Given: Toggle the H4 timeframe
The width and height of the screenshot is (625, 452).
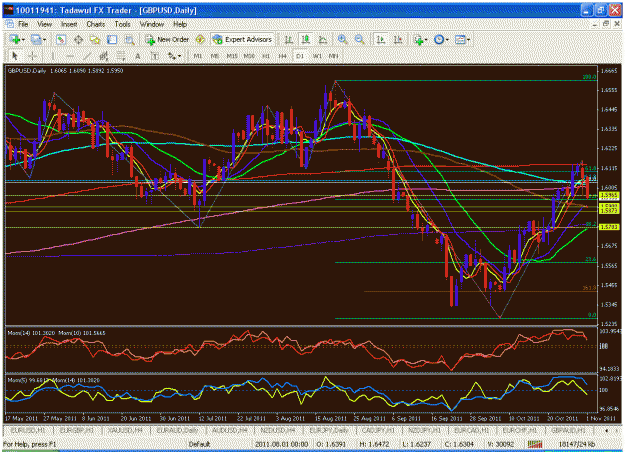Looking at the screenshot, I should 282,56.
